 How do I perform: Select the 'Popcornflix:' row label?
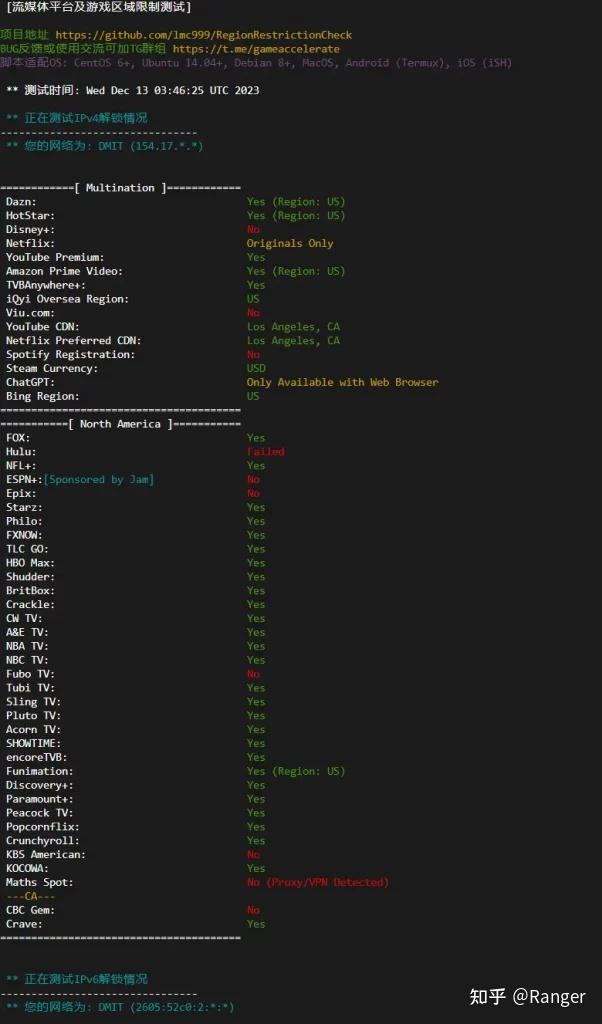pyautogui.click(x=42, y=827)
